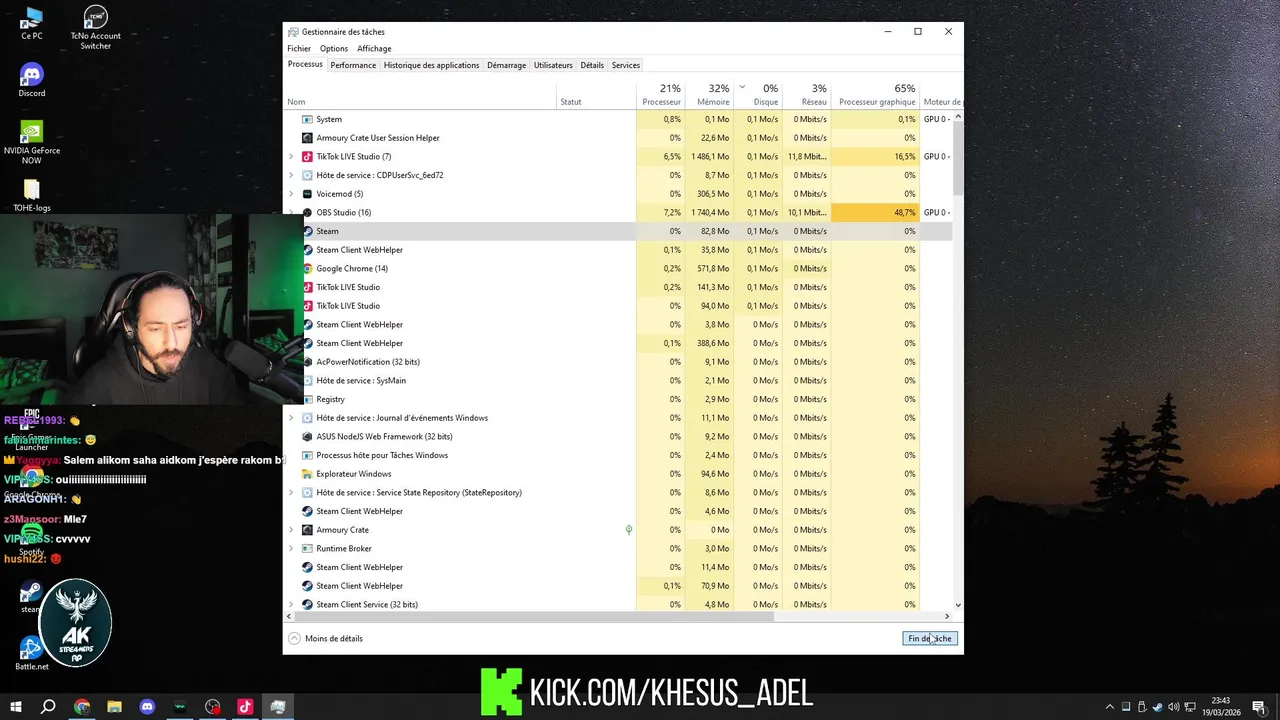Image resolution: width=1280 pixels, height=720 pixels.
Task: Click the horizontal scrollbar thumb
Action: 535,617
